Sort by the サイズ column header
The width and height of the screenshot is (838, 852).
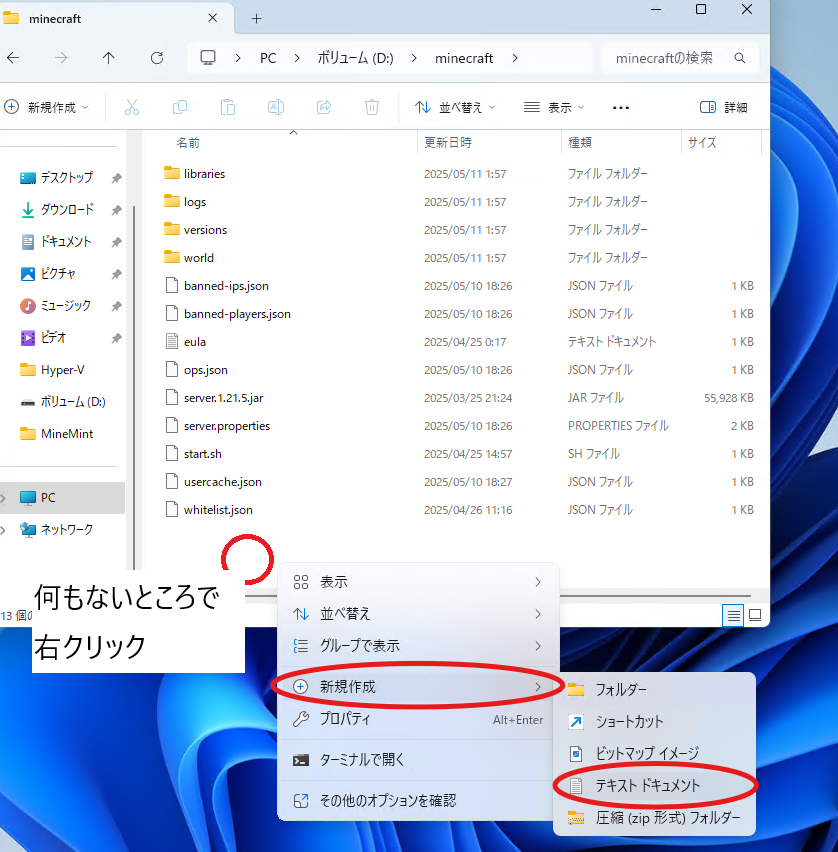[x=702, y=142]
